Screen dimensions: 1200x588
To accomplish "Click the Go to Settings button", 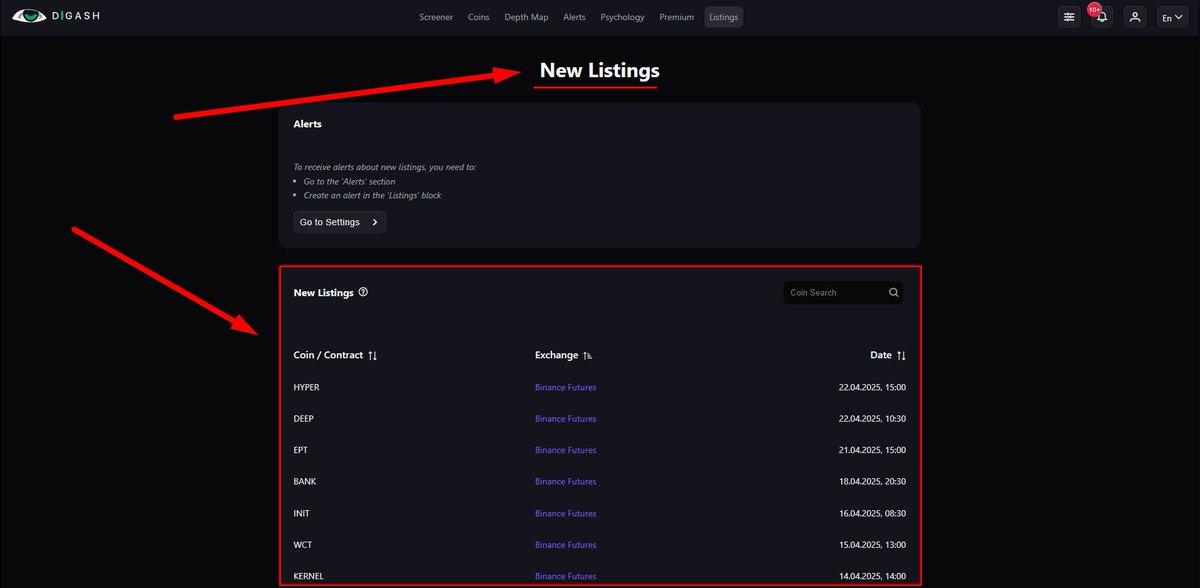I will 340,222.
